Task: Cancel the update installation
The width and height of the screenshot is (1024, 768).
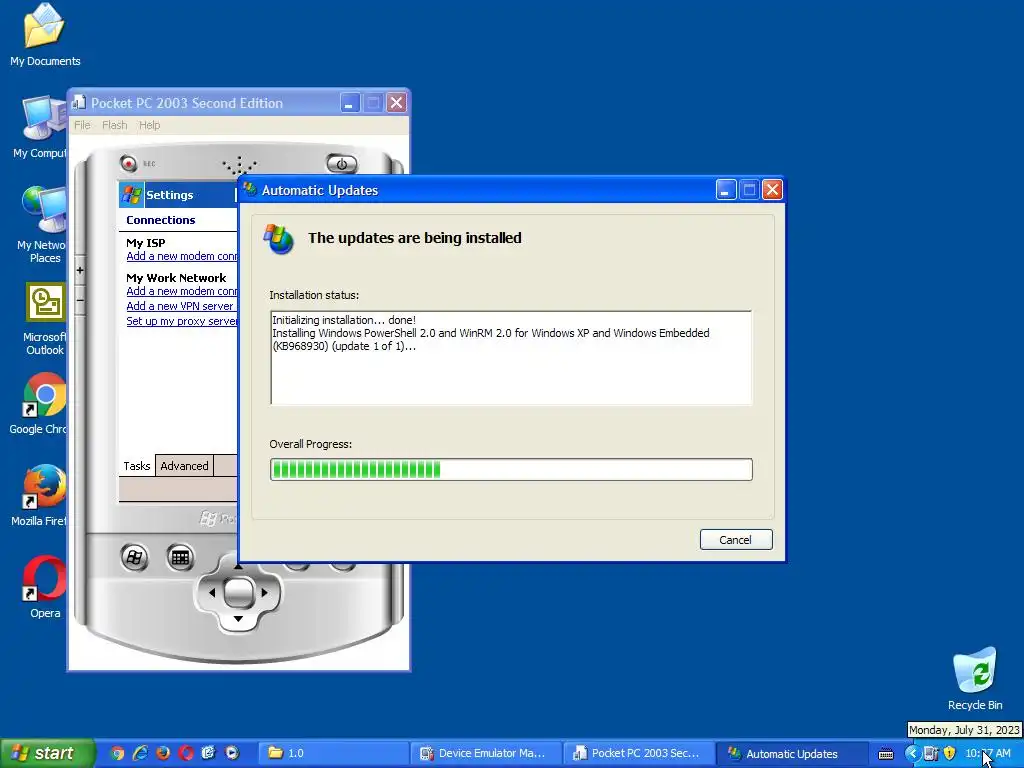Action: (x=736, y=539)
